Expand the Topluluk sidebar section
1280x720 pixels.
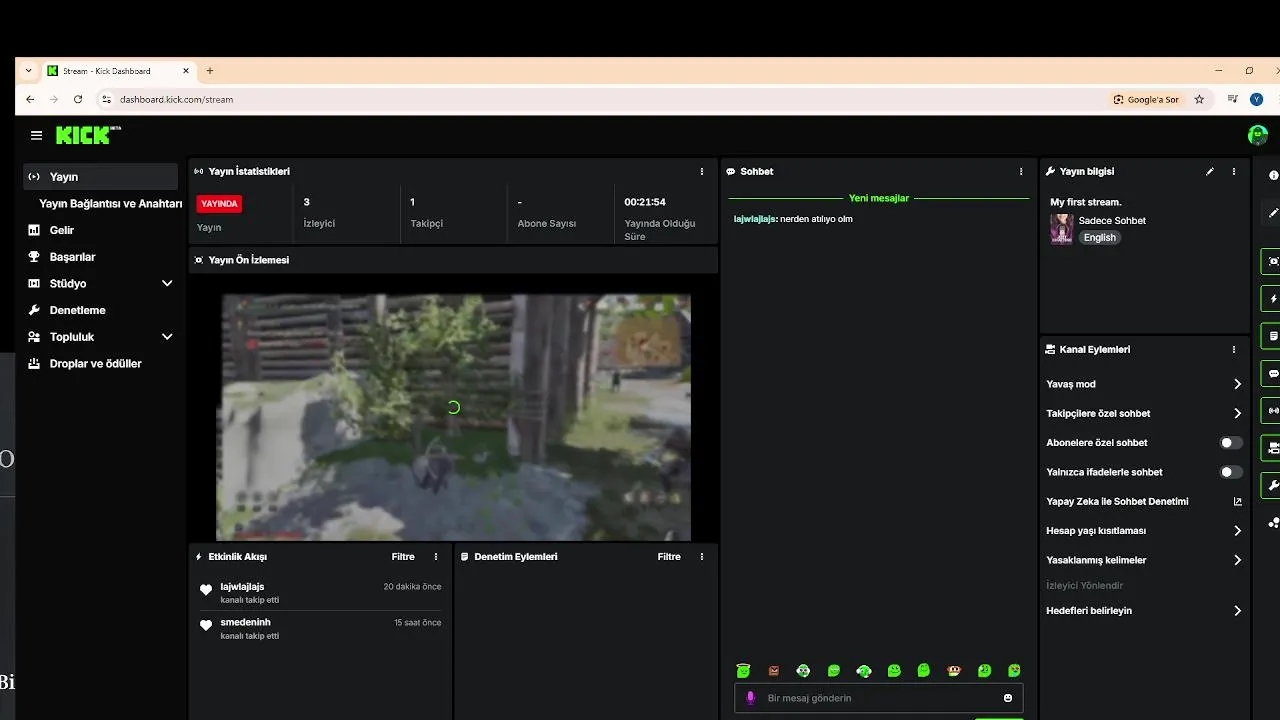point(167,337)
